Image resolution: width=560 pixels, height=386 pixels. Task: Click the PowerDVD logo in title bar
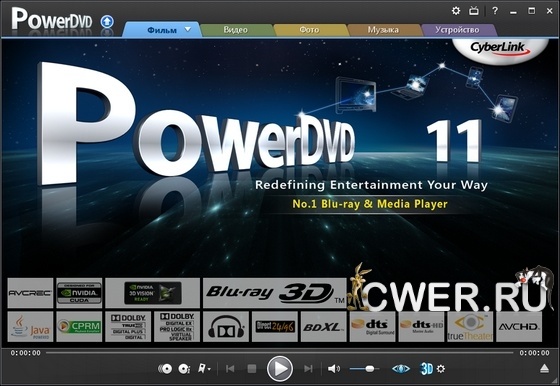[x=52, y=19]
